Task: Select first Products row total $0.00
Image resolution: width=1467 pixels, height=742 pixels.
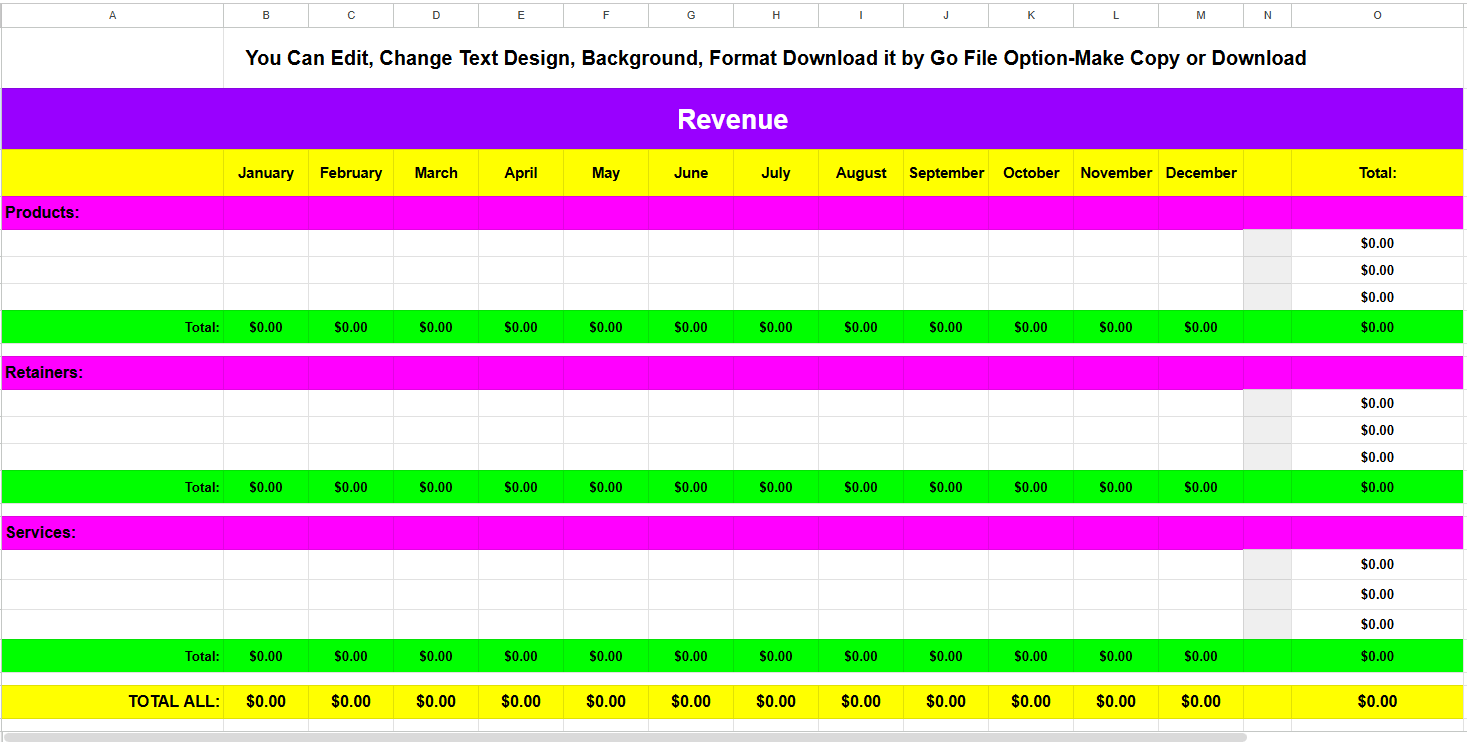Action: 1377,243
